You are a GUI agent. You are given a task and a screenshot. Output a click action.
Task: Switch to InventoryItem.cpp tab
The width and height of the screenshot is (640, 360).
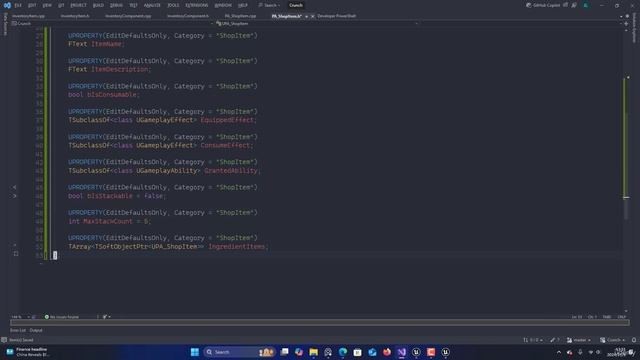28,16
